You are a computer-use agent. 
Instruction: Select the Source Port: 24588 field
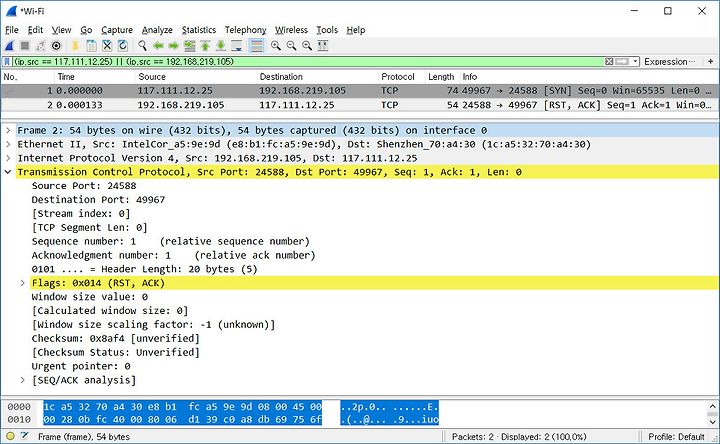point(84,186)
